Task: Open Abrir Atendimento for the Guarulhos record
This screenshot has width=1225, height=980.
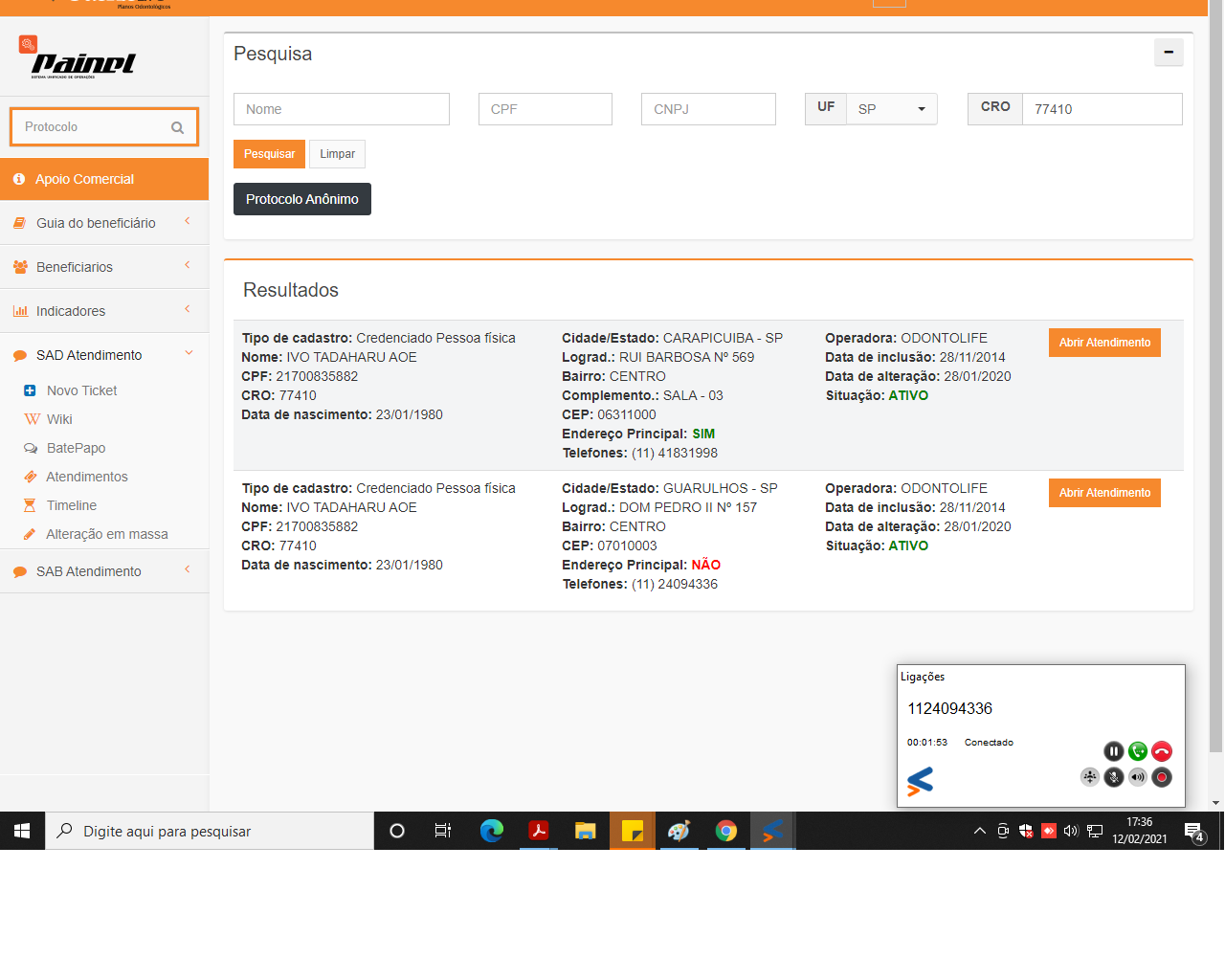Action: coord(1104,493)
